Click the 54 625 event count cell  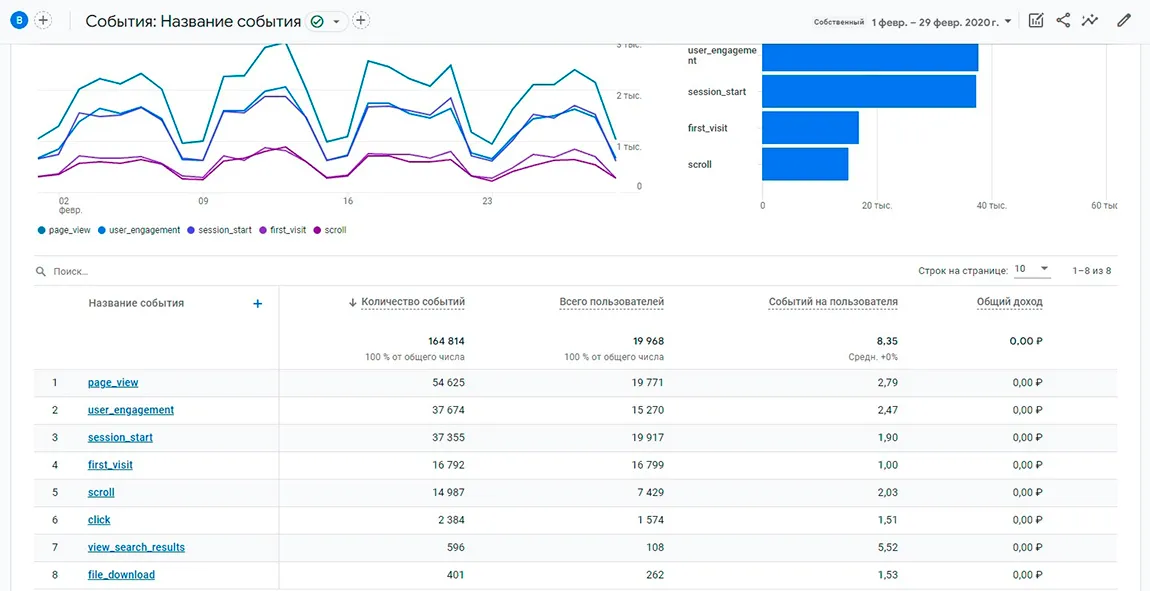446,382
